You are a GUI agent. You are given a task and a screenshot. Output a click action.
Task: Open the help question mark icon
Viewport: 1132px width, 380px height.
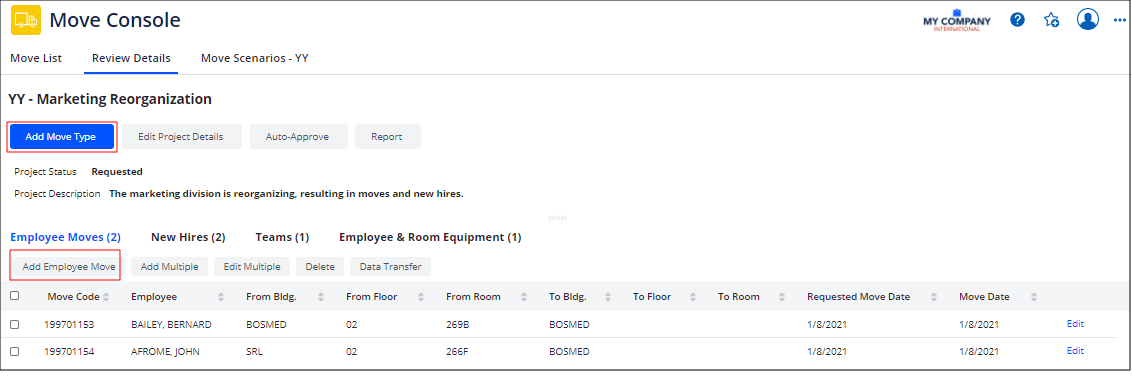click(x=1017, y=20)
